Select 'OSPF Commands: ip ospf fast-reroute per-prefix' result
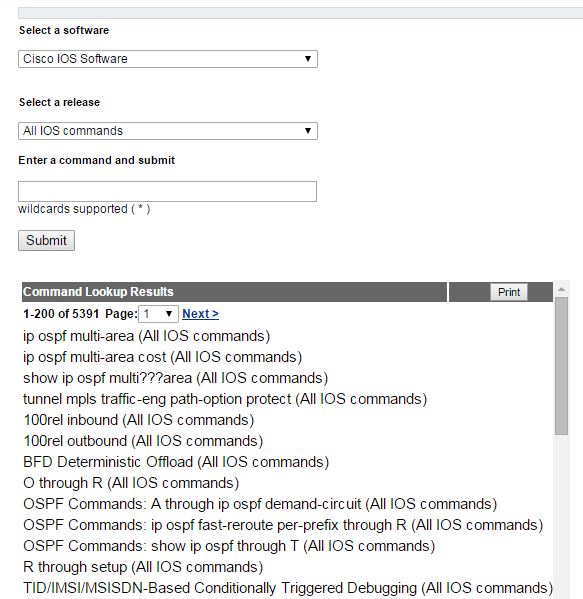The width and height of the screenshot is (583, 599). pyautogui.click(x=283, y=525)
